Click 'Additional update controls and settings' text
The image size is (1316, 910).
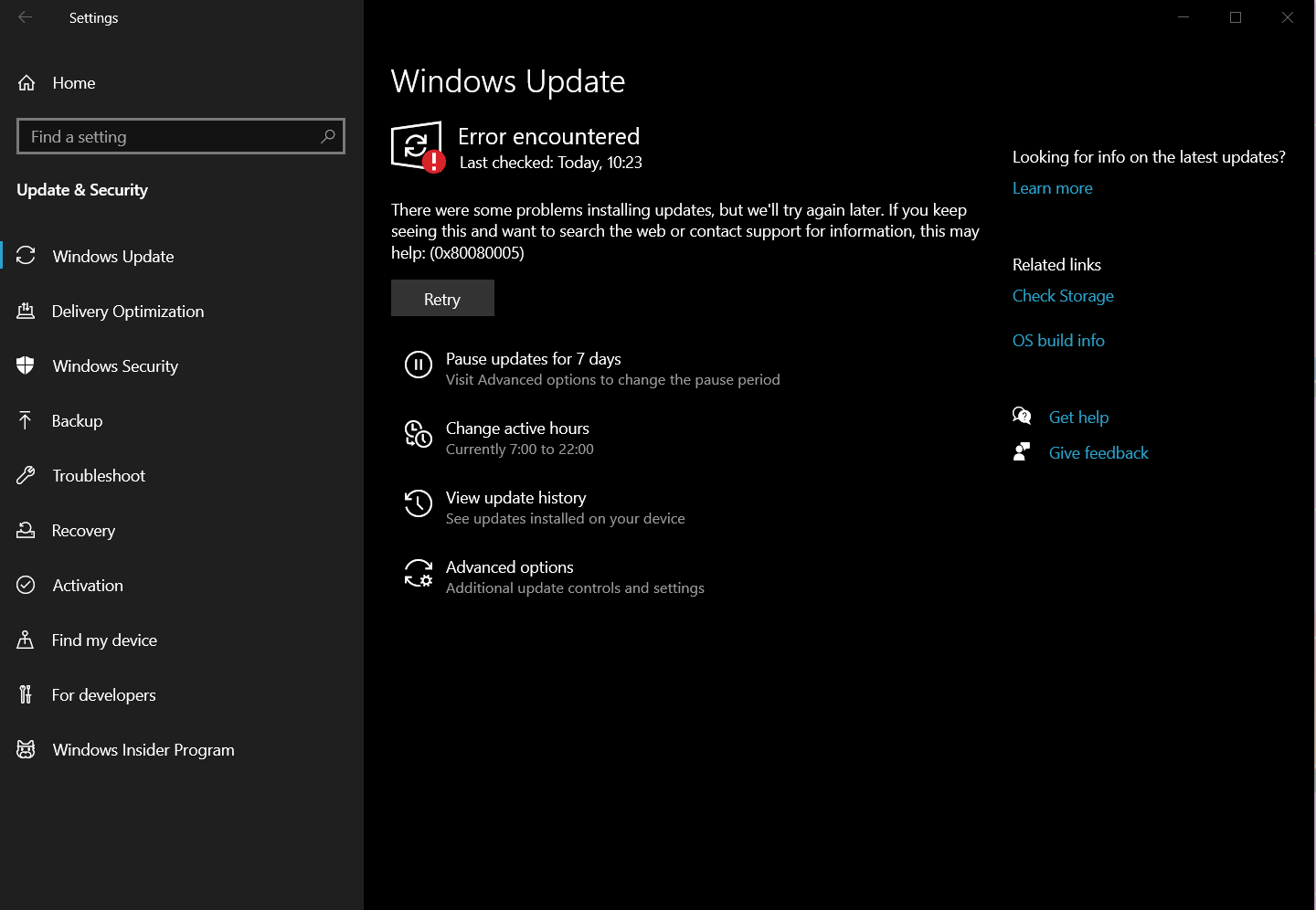(x=575, y=588)
